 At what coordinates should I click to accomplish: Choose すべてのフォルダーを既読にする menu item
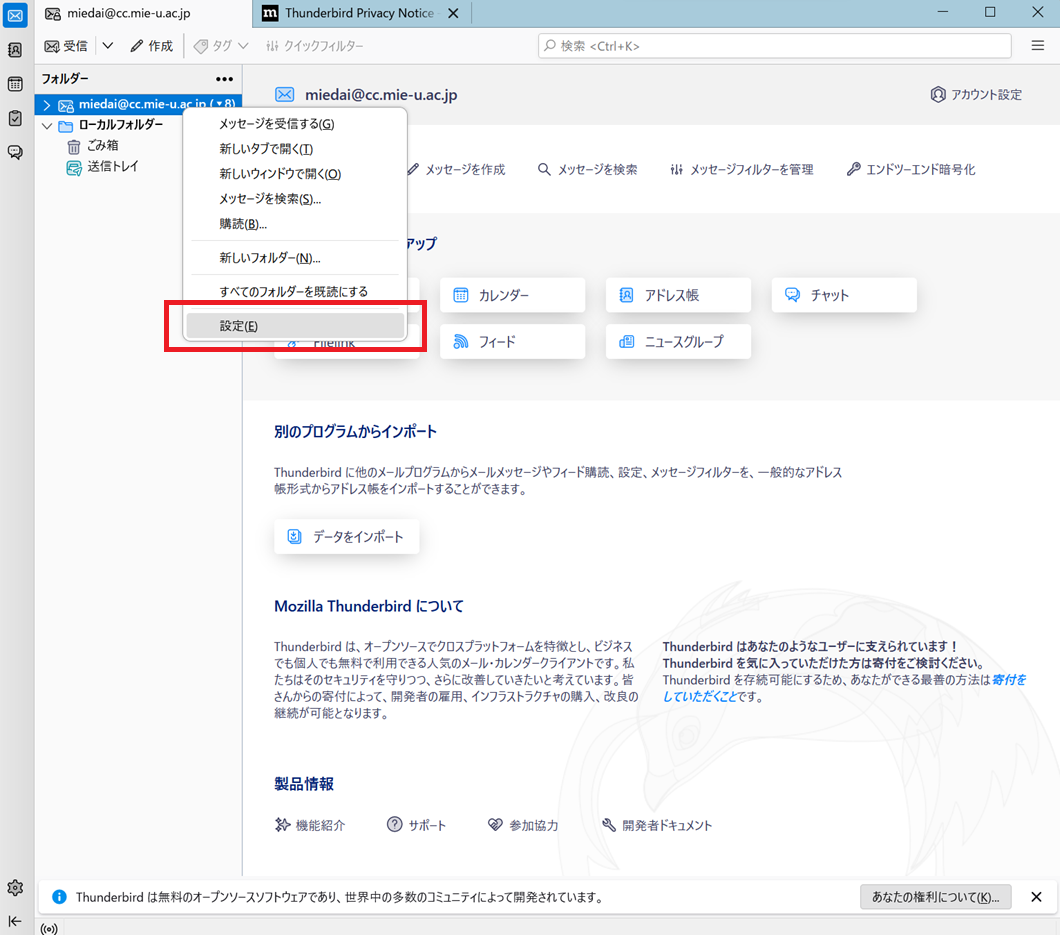295,291
